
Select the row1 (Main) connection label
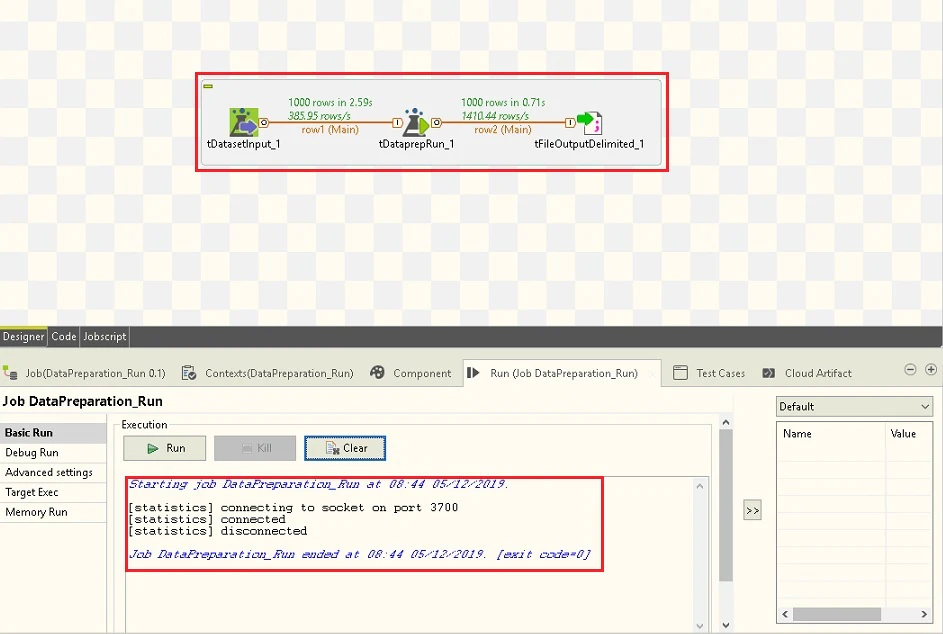pos(330,129)
